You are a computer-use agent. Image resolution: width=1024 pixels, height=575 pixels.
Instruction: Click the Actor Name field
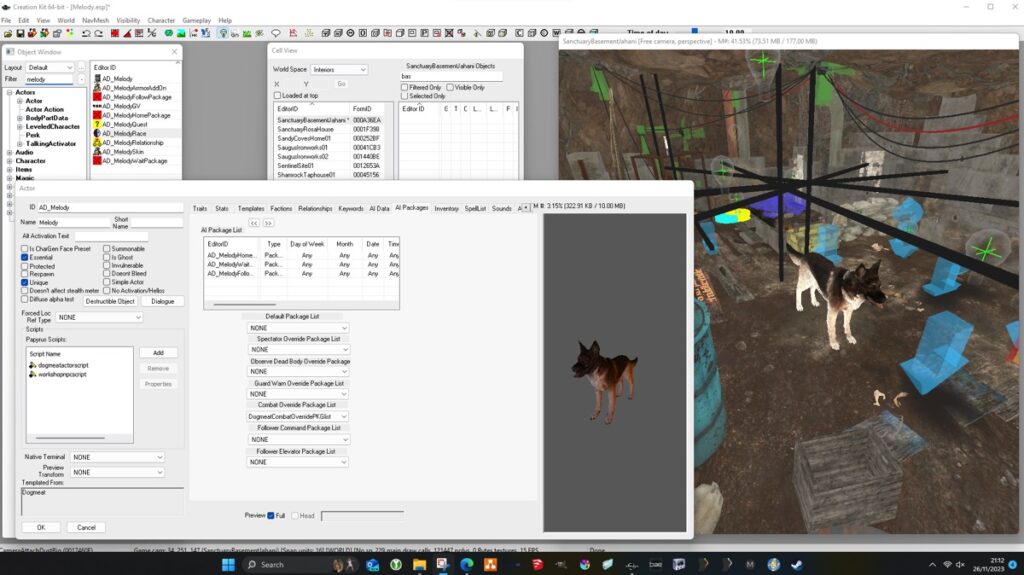tap(73, 222)
